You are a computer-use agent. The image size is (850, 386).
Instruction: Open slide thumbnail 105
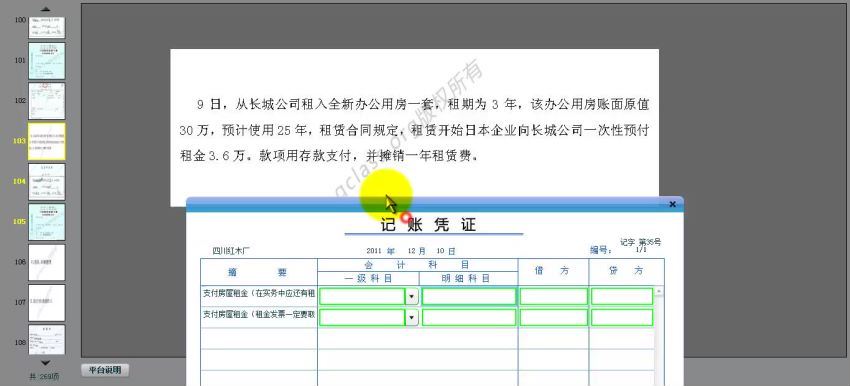click(47, 222)
